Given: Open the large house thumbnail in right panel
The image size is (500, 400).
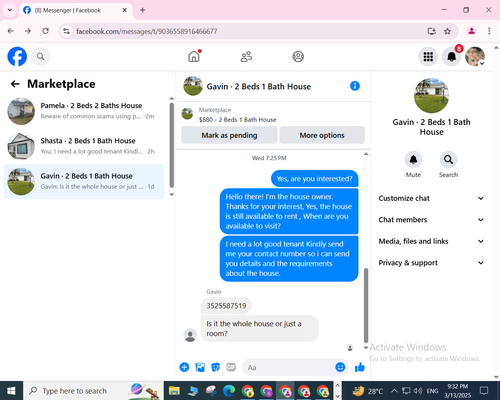Looking at the screenshot, I should 431,96.
